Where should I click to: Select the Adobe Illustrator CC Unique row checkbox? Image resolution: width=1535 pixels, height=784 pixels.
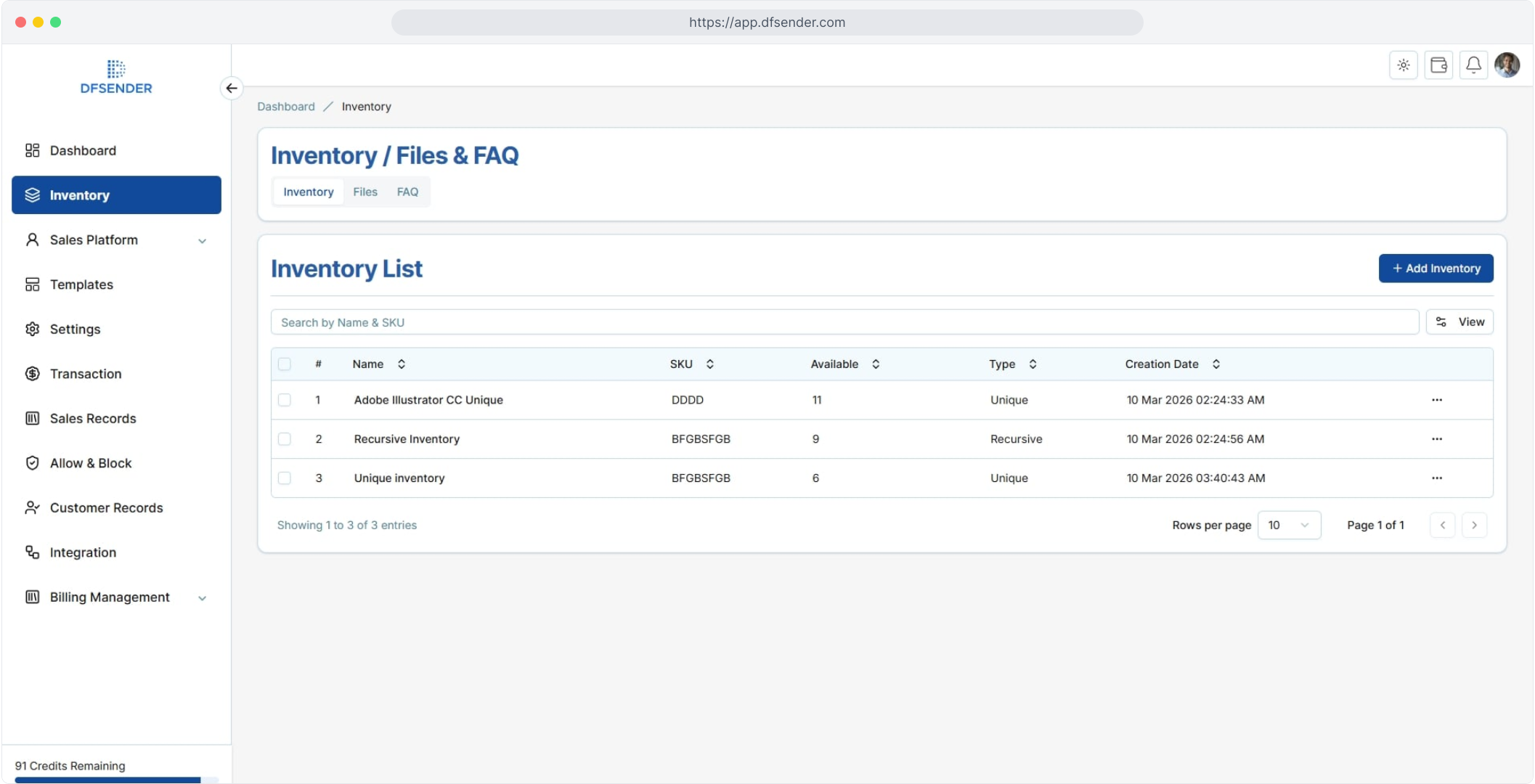(285, 400)
